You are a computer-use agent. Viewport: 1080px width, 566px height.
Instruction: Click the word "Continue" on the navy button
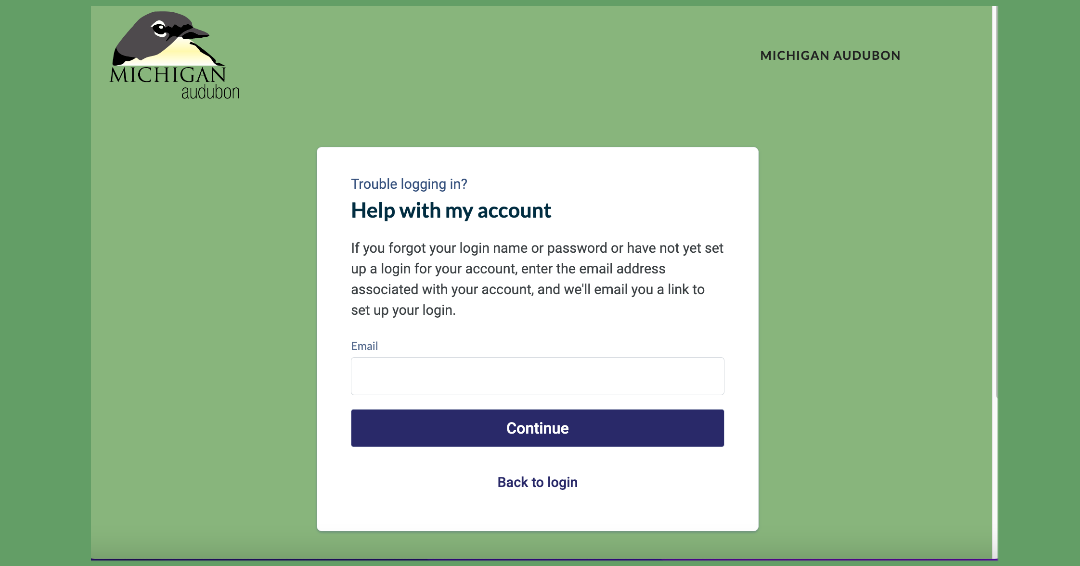[x=537, y=428]
